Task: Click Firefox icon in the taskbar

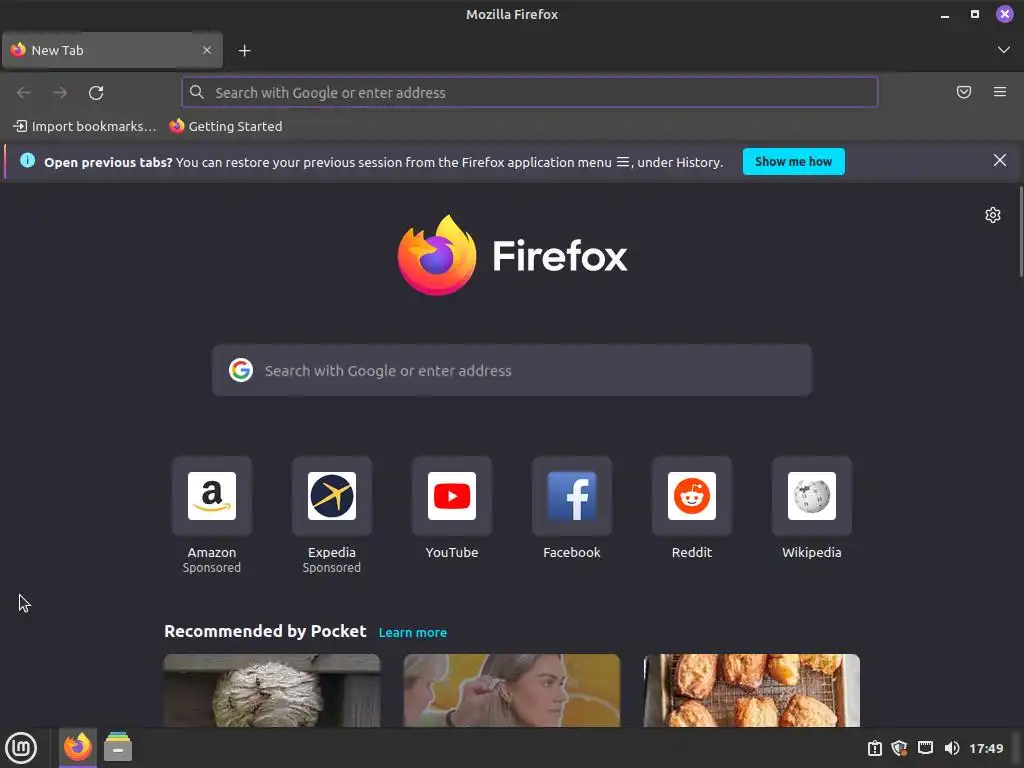Action: (78, 747)
